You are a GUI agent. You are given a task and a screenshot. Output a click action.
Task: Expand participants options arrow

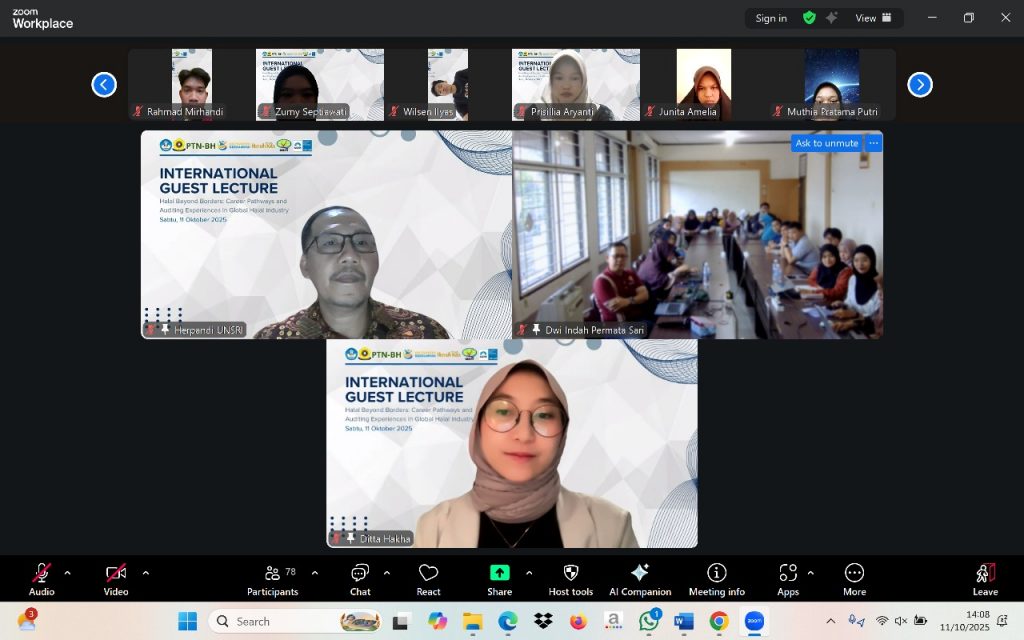coord(314,573)
